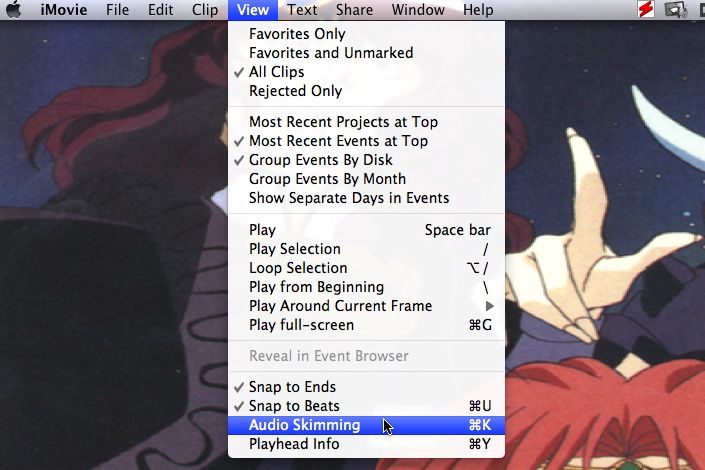Choose Play full-screen
The image size is (705, 470).
click(x=366, y=325)
